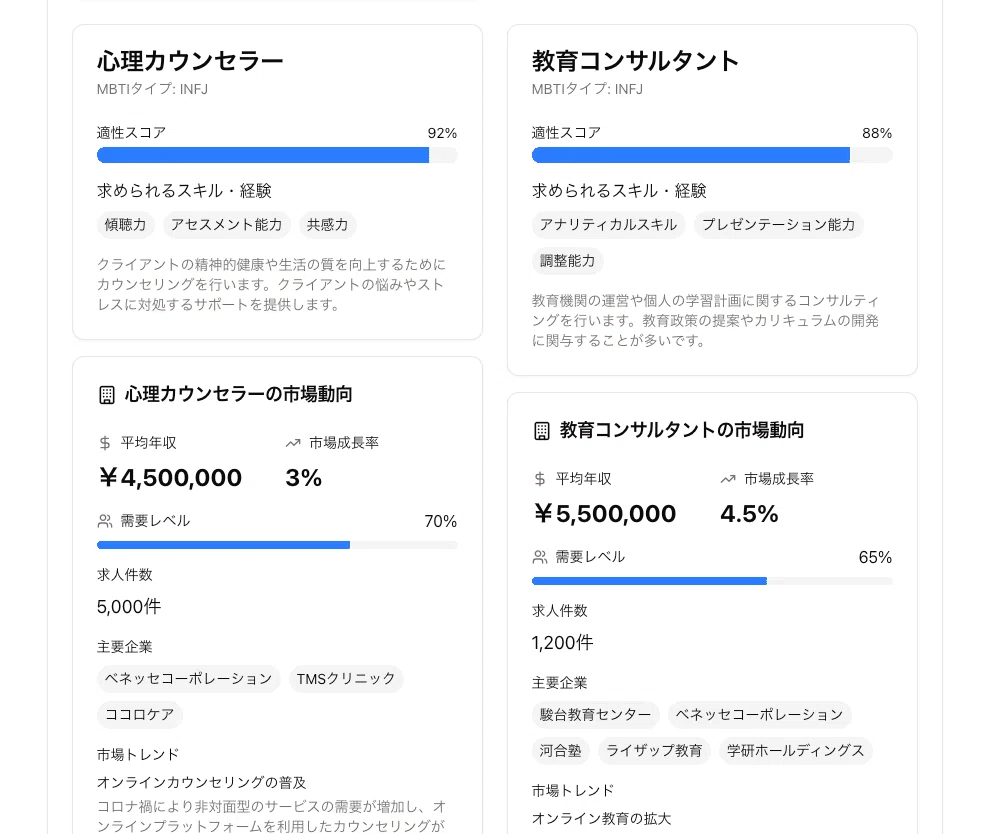Click the dollar icon in the 教育コンサルタント market card

(x=540, y=479)
